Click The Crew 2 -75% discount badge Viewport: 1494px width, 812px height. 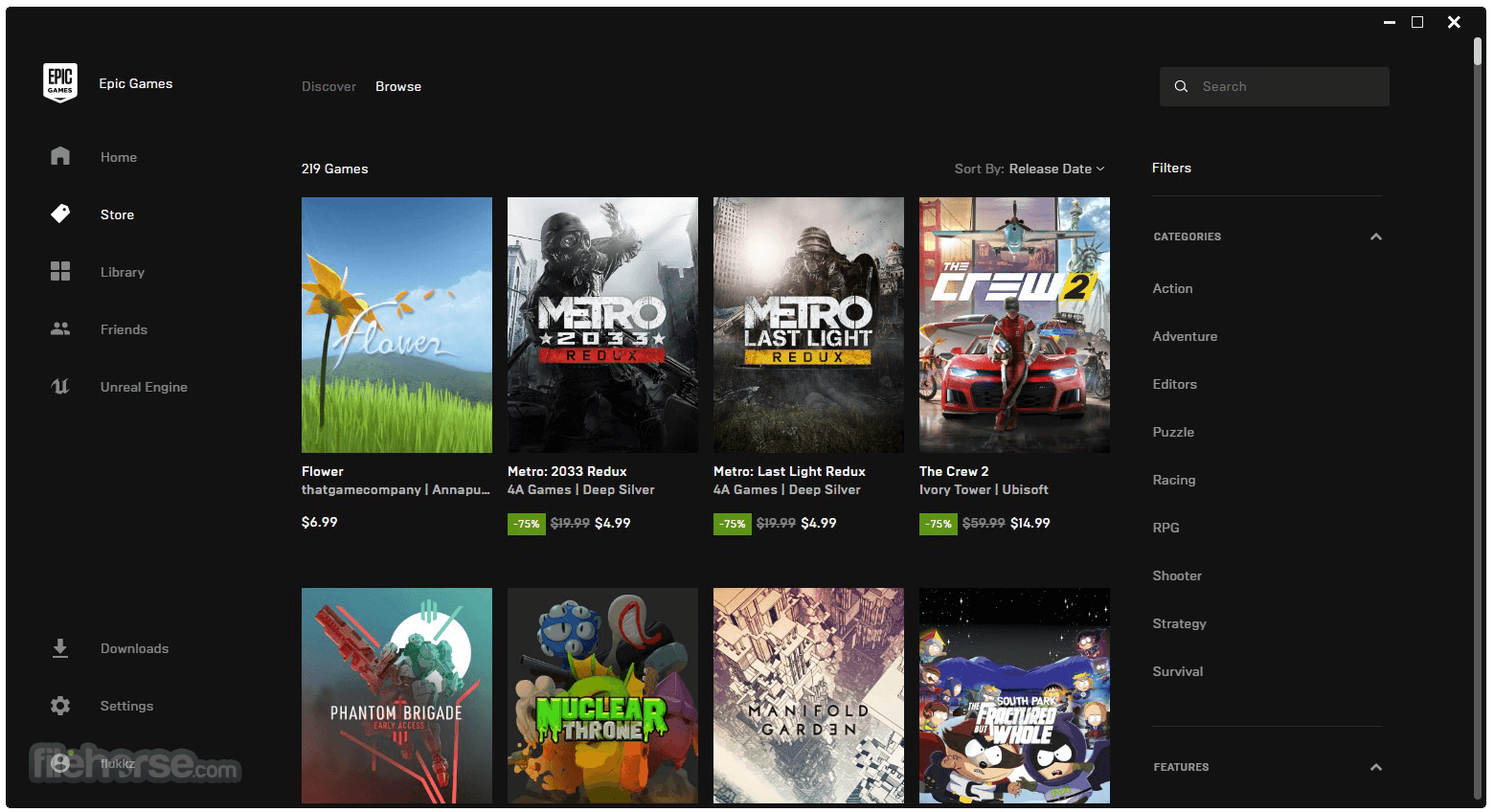tap(939, 524)
